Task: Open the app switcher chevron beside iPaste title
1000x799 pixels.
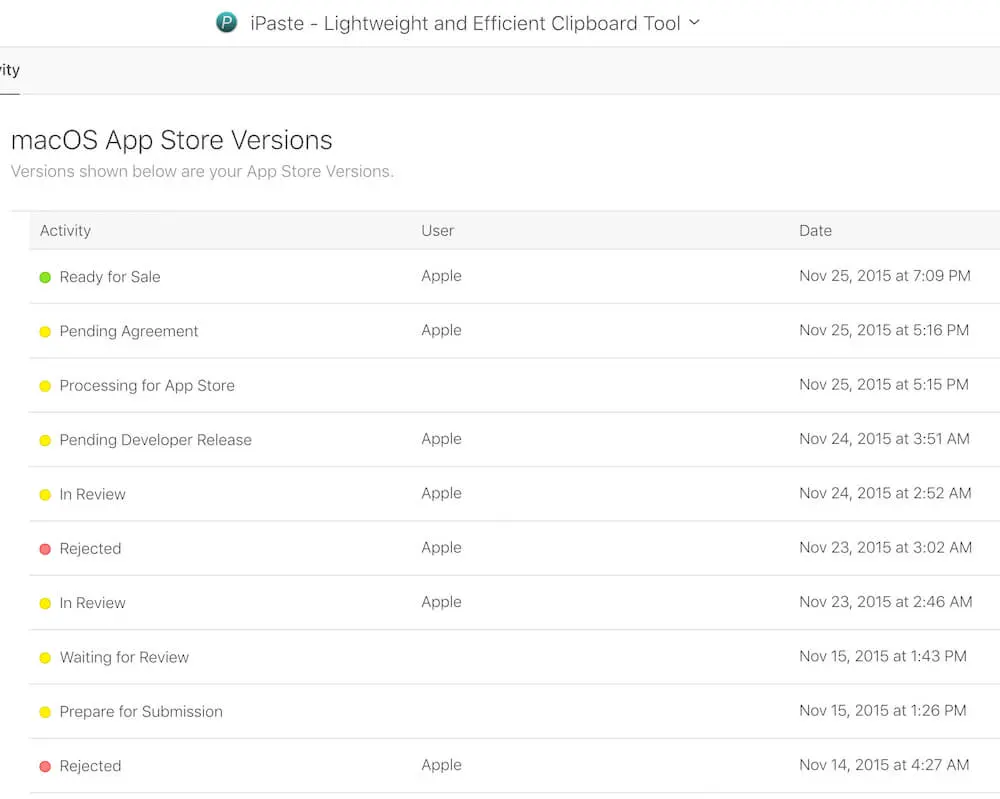Action: [x=695, y=23]
